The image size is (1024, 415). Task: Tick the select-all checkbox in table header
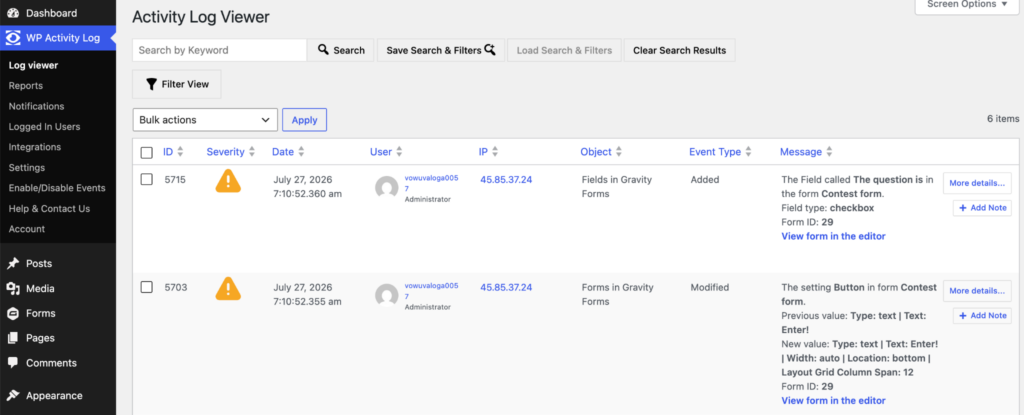[x=147, y=152]
